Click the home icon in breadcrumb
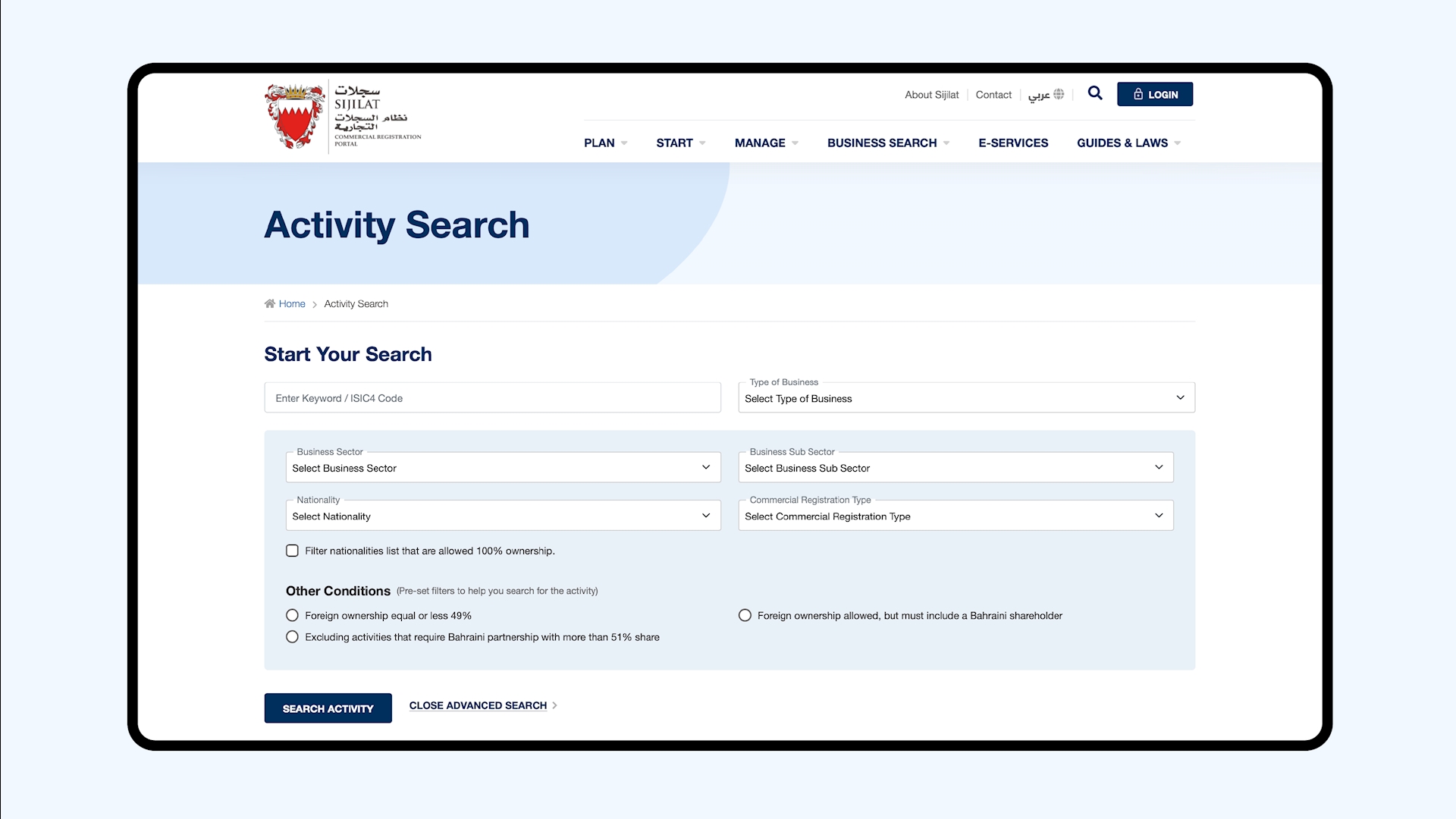Screen dimensions: 1456x819 pyautogui.click(x=271, y=303)
